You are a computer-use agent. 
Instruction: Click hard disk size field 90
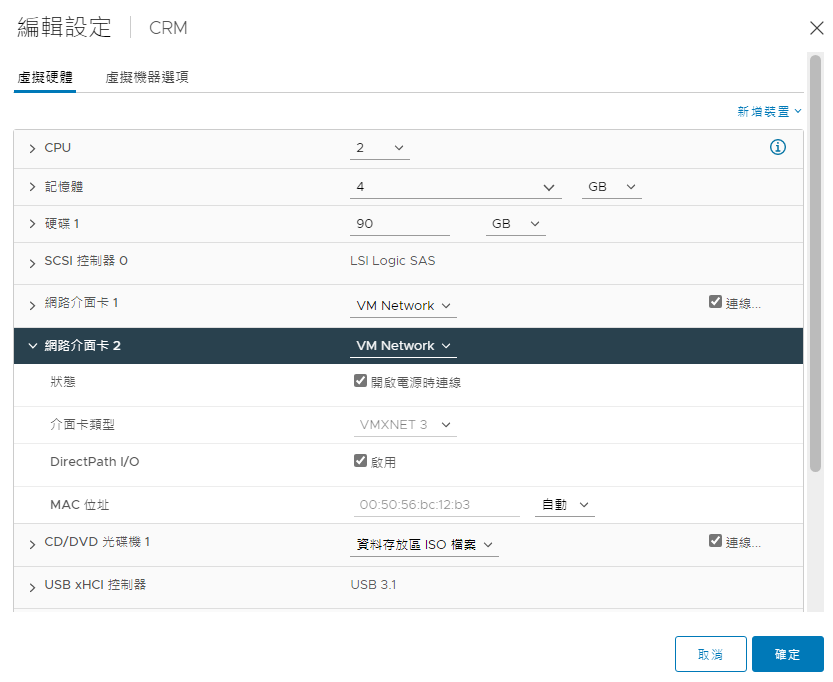(x=400, y=224)
